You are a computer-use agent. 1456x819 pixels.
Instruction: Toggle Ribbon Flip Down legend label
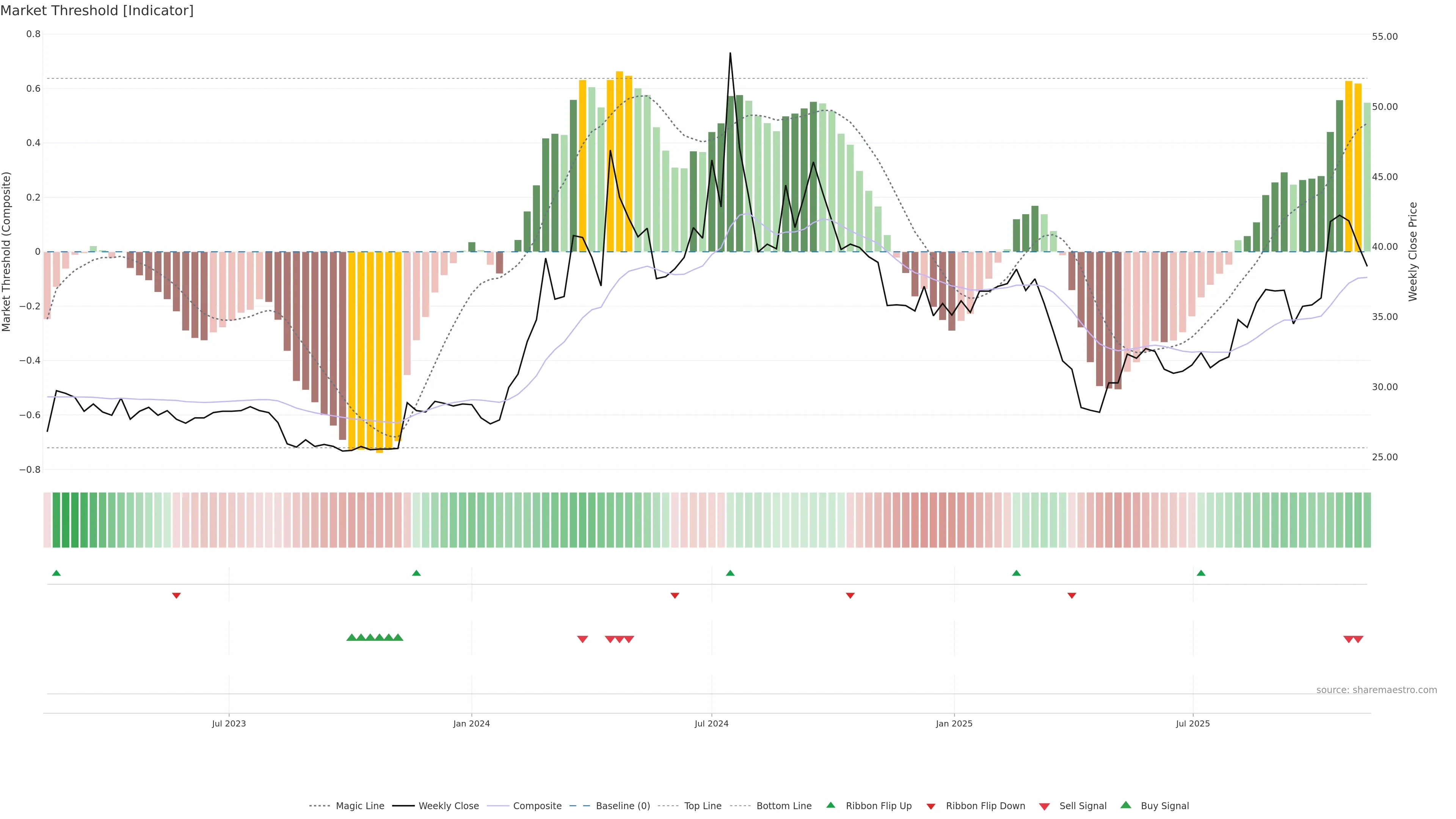985,806
